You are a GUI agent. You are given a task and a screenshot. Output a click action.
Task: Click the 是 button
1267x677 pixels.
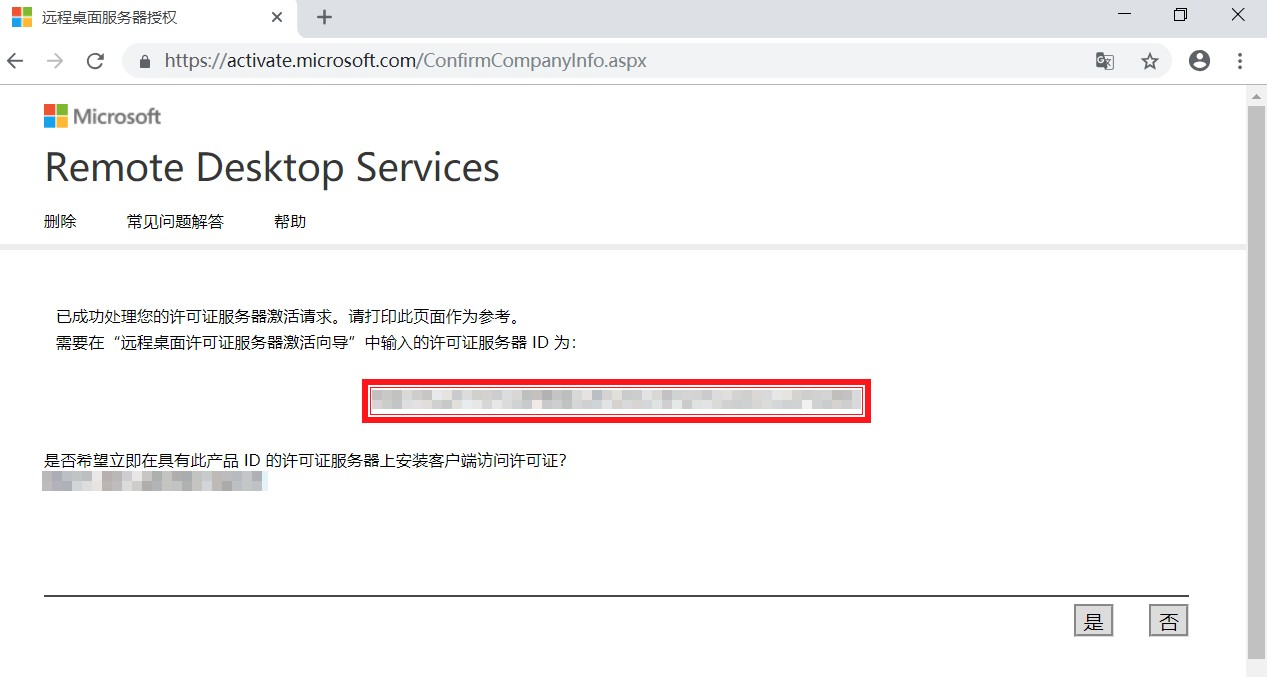[x=1093, y=621]
